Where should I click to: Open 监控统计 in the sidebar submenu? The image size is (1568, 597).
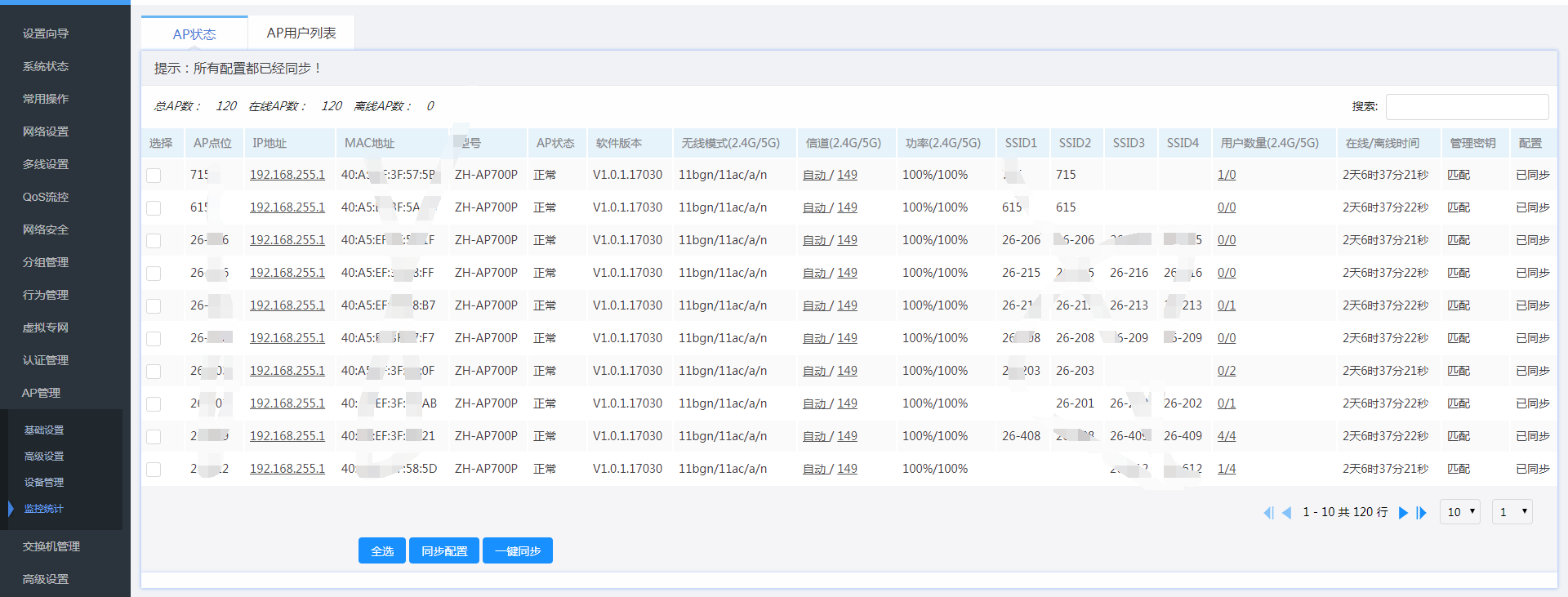point(43,509)
